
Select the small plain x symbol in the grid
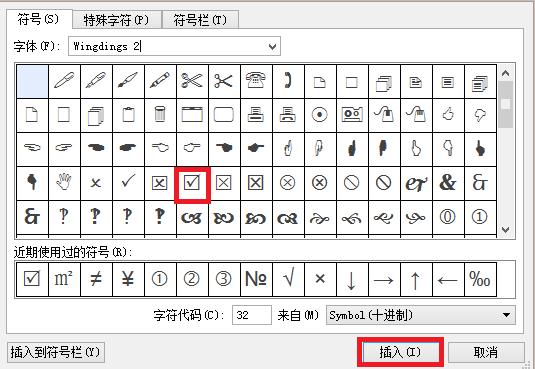(96, 183)
